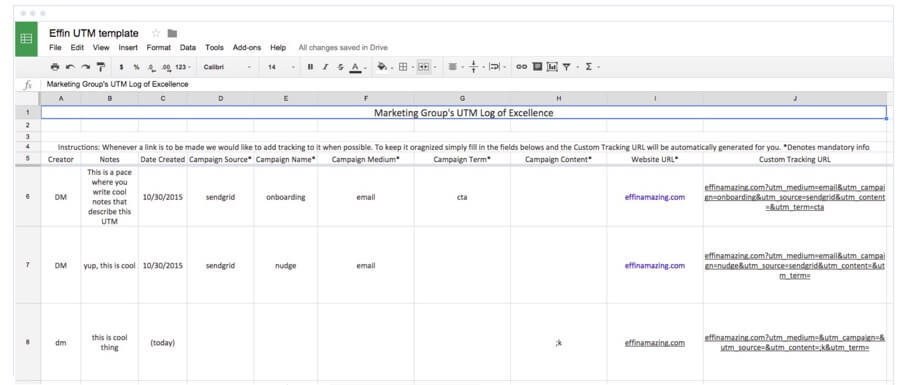Click the Merge cells button
This screenshot has width=901, height=385.
coord(423,67)
